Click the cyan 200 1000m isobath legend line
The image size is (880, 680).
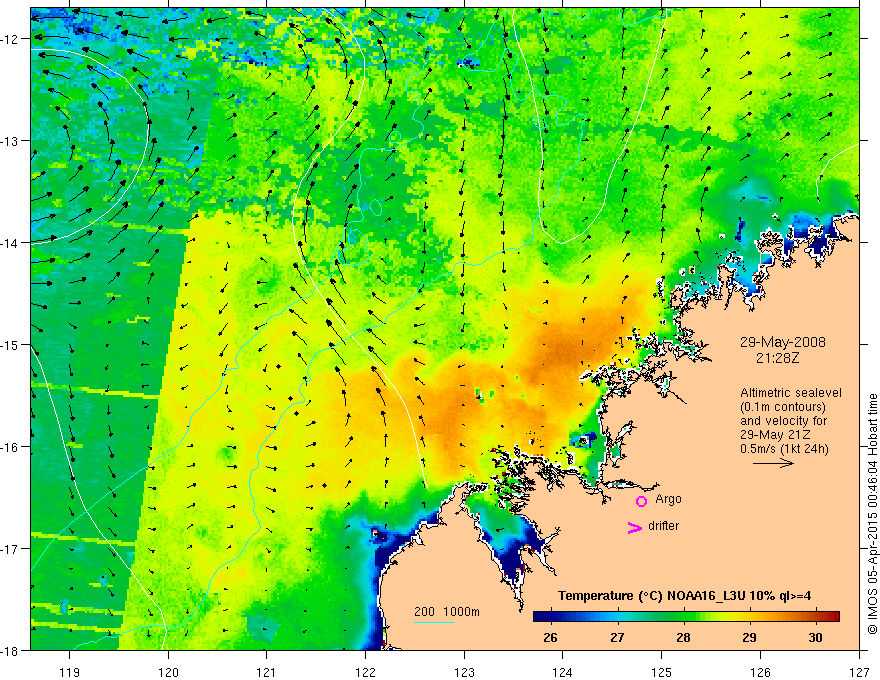pos(434,622)
